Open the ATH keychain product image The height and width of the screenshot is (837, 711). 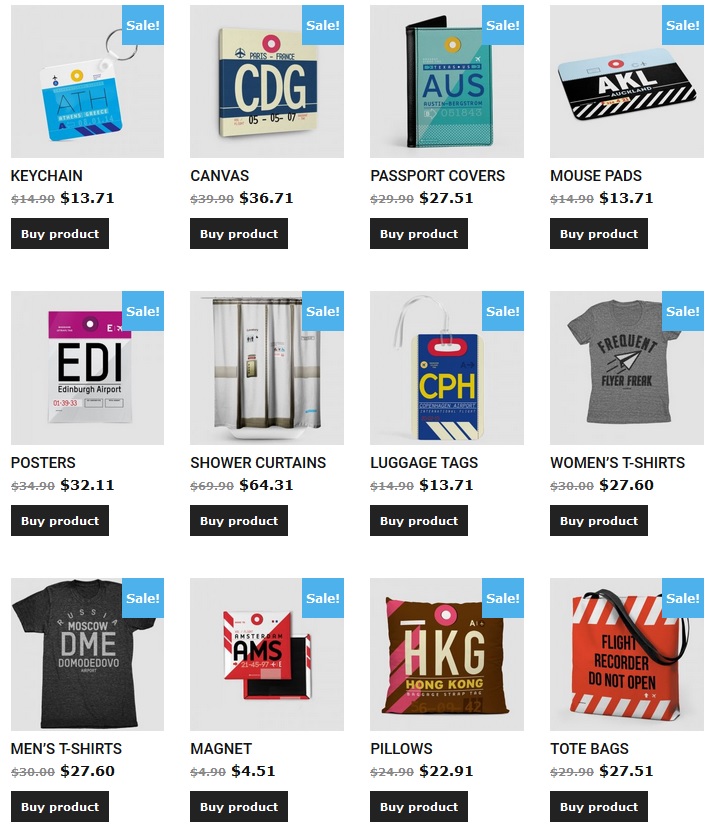[87, 82]
